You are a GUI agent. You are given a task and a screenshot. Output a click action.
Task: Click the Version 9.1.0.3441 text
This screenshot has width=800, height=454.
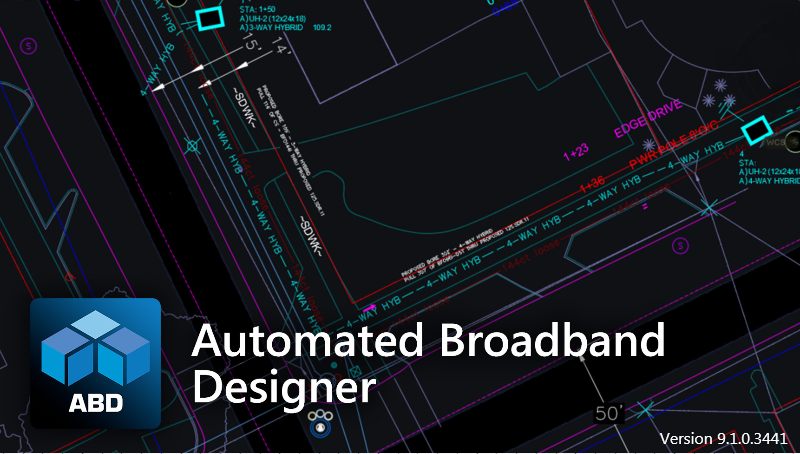724,438
